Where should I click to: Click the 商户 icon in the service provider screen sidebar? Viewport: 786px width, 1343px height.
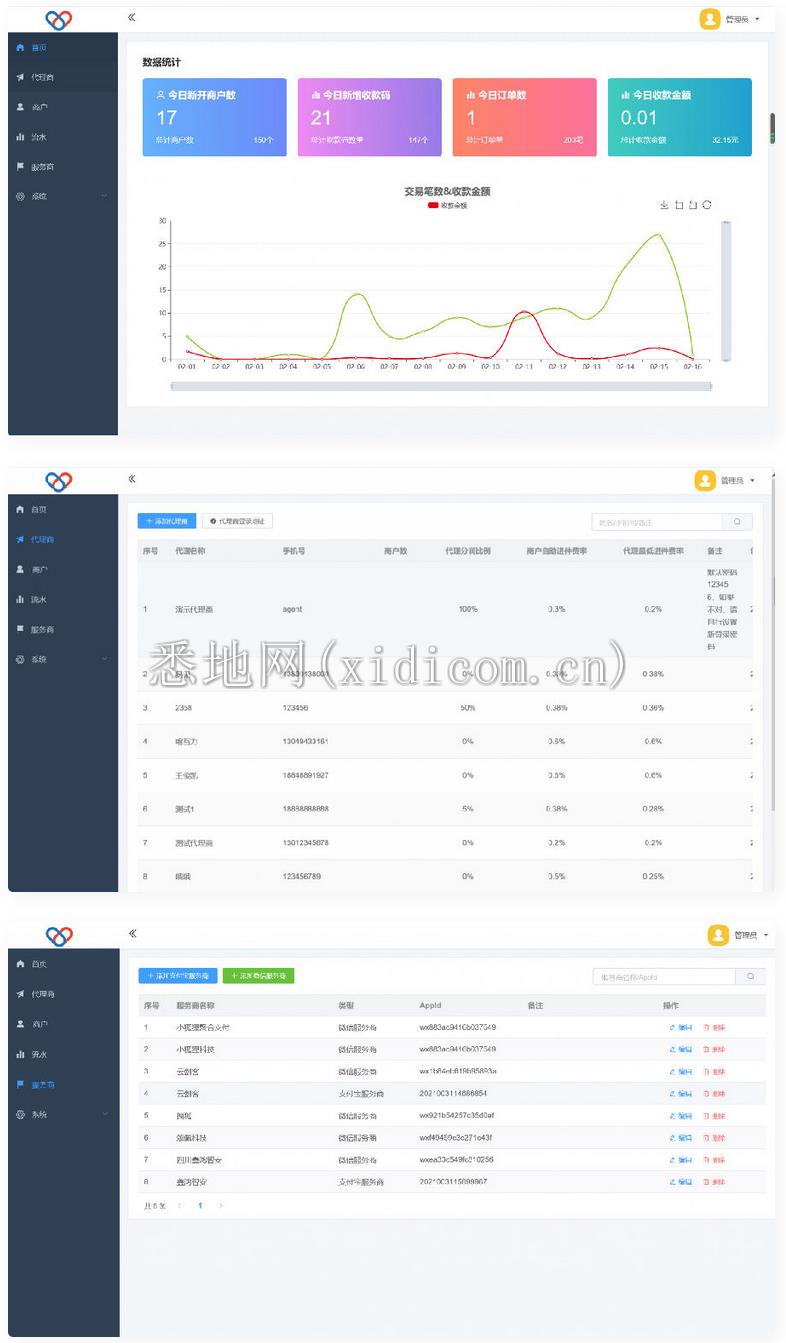click(x=20, y=1024)
